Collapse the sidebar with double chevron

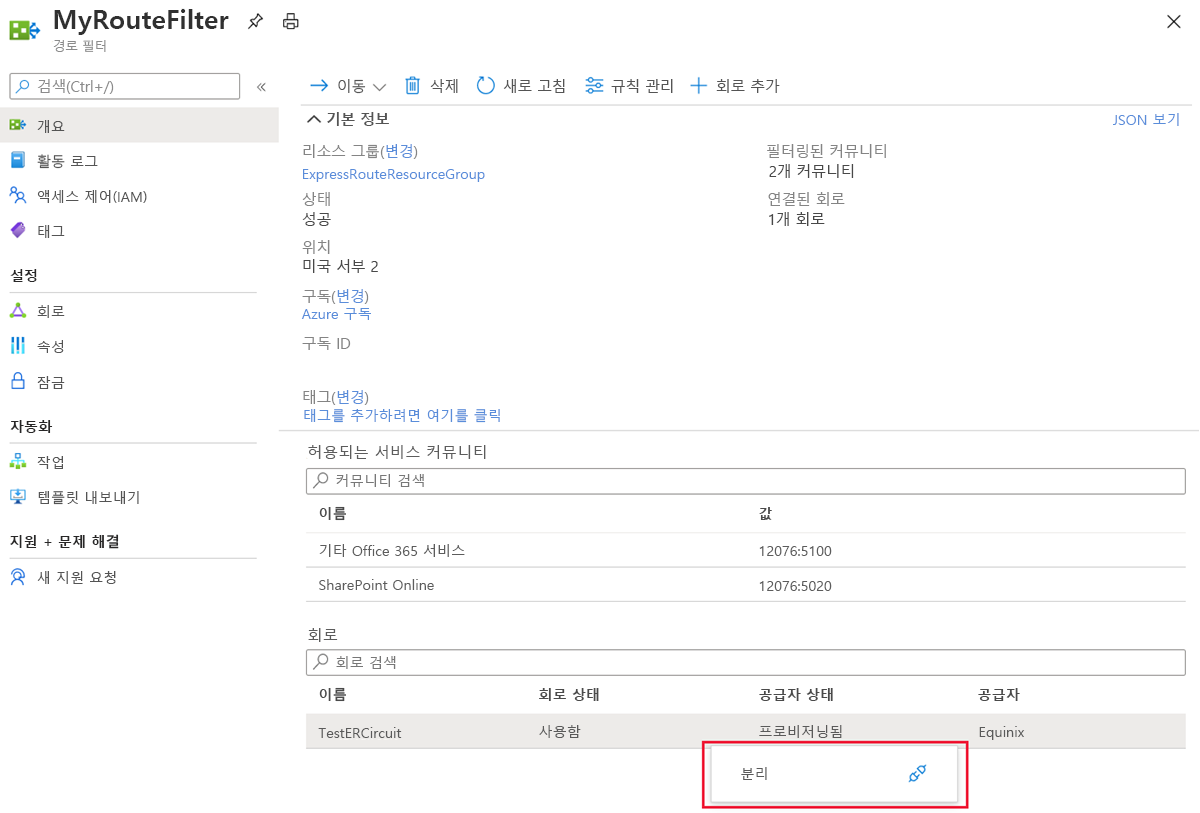(261, 87)
